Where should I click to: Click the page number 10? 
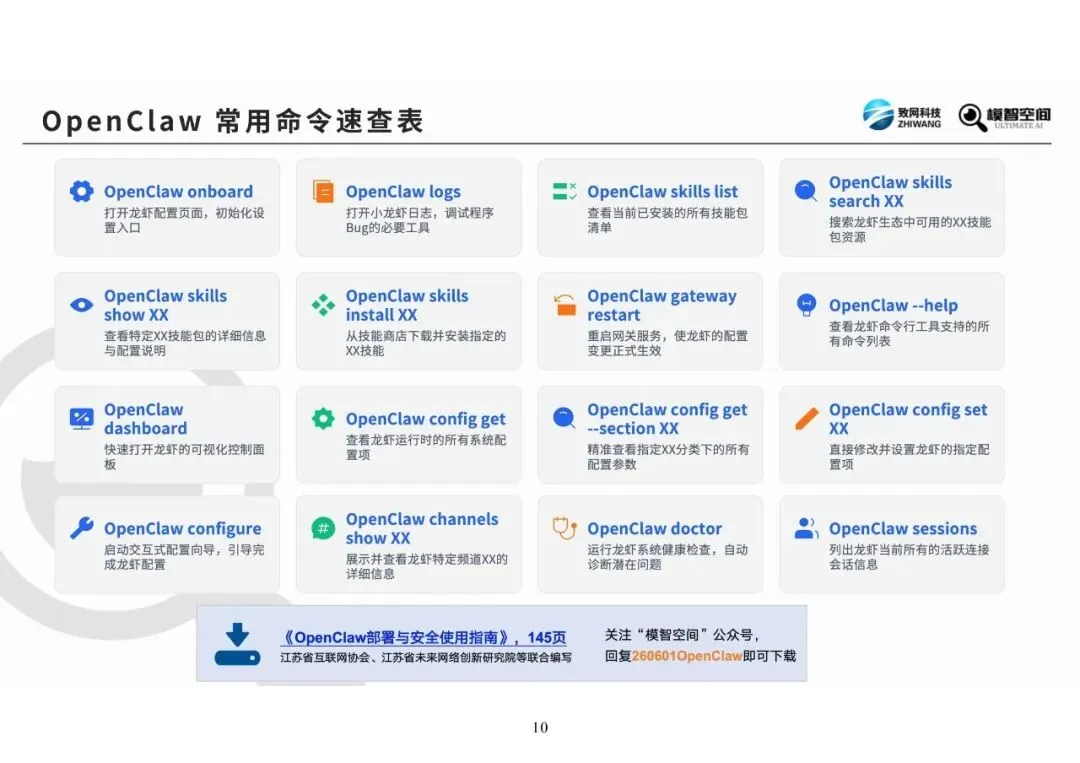[x=540, y=727]
